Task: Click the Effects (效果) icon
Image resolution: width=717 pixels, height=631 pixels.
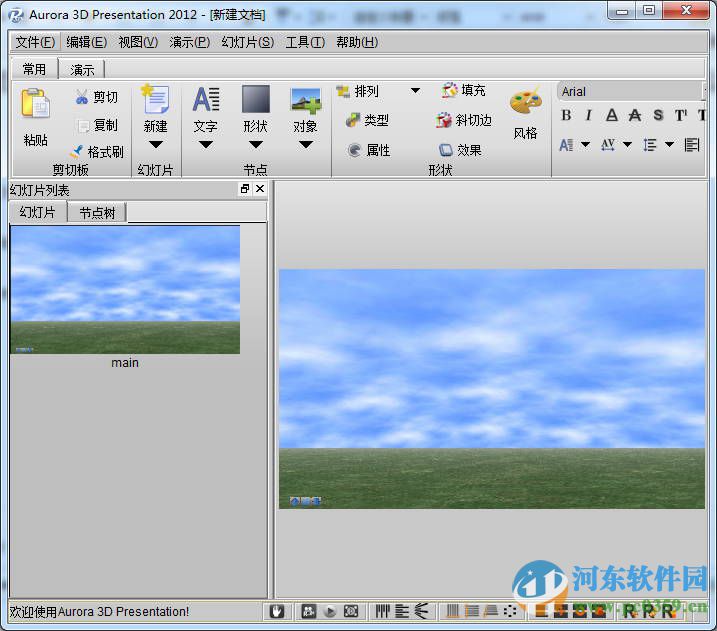Action: pyautogui.click(x=445, y=150)
